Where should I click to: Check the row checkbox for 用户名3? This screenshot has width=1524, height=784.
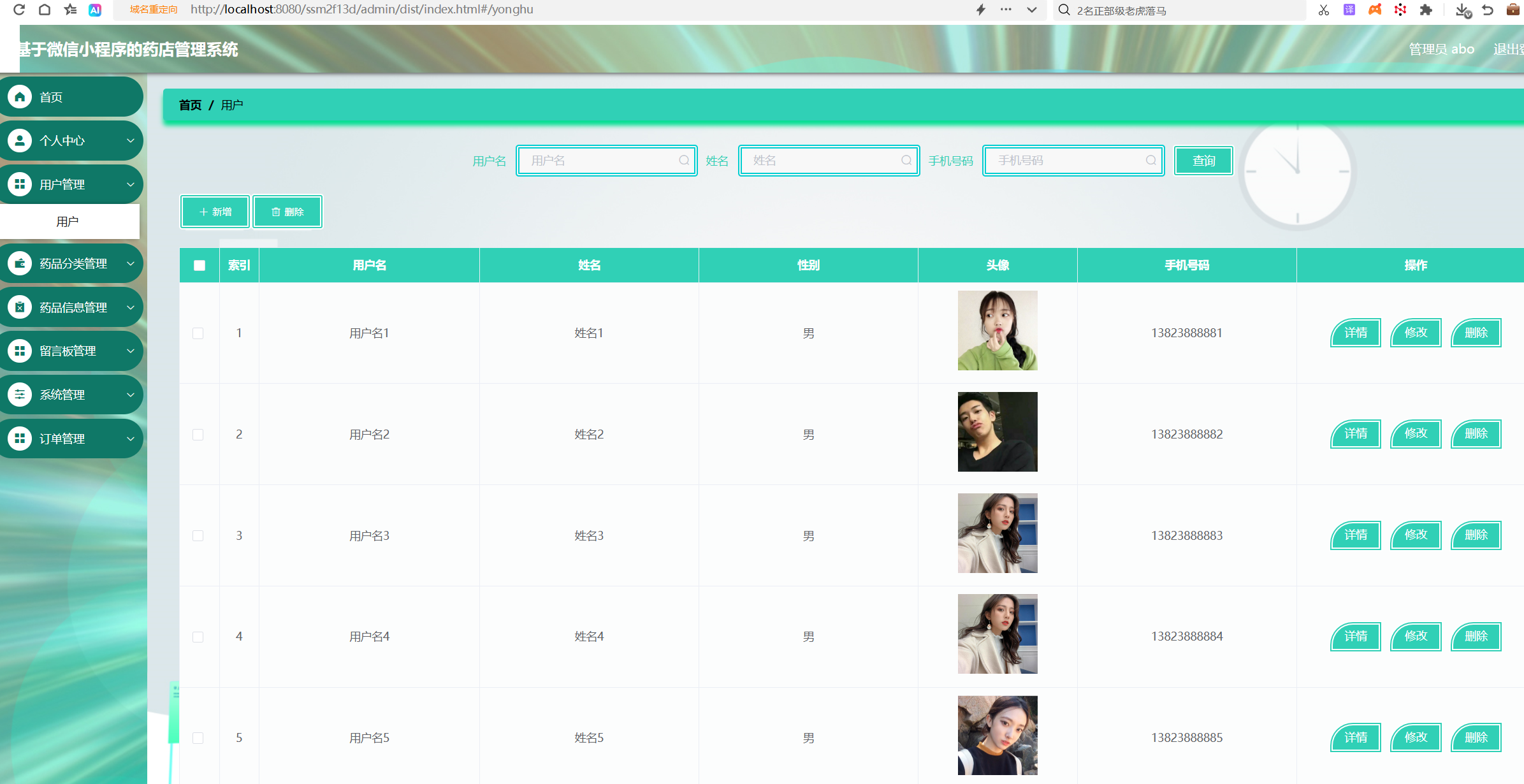(198, 536)
